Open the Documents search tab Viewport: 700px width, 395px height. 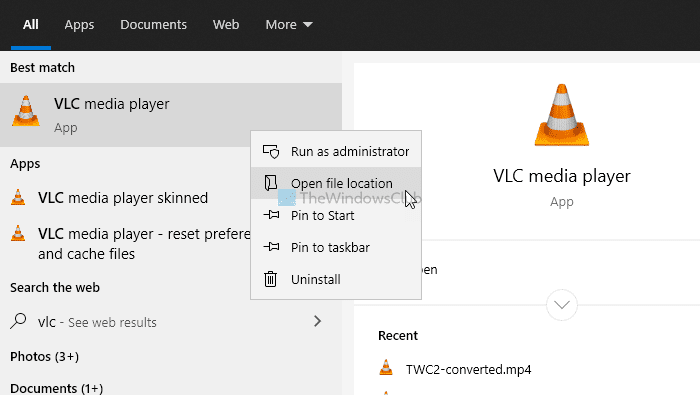tap(153, 25)
